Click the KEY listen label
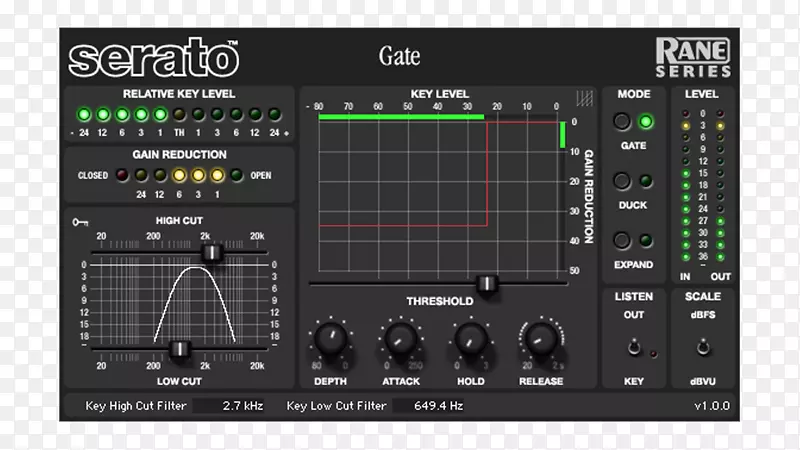The width and height of the screenshot is (800, 450). (634, 382)
